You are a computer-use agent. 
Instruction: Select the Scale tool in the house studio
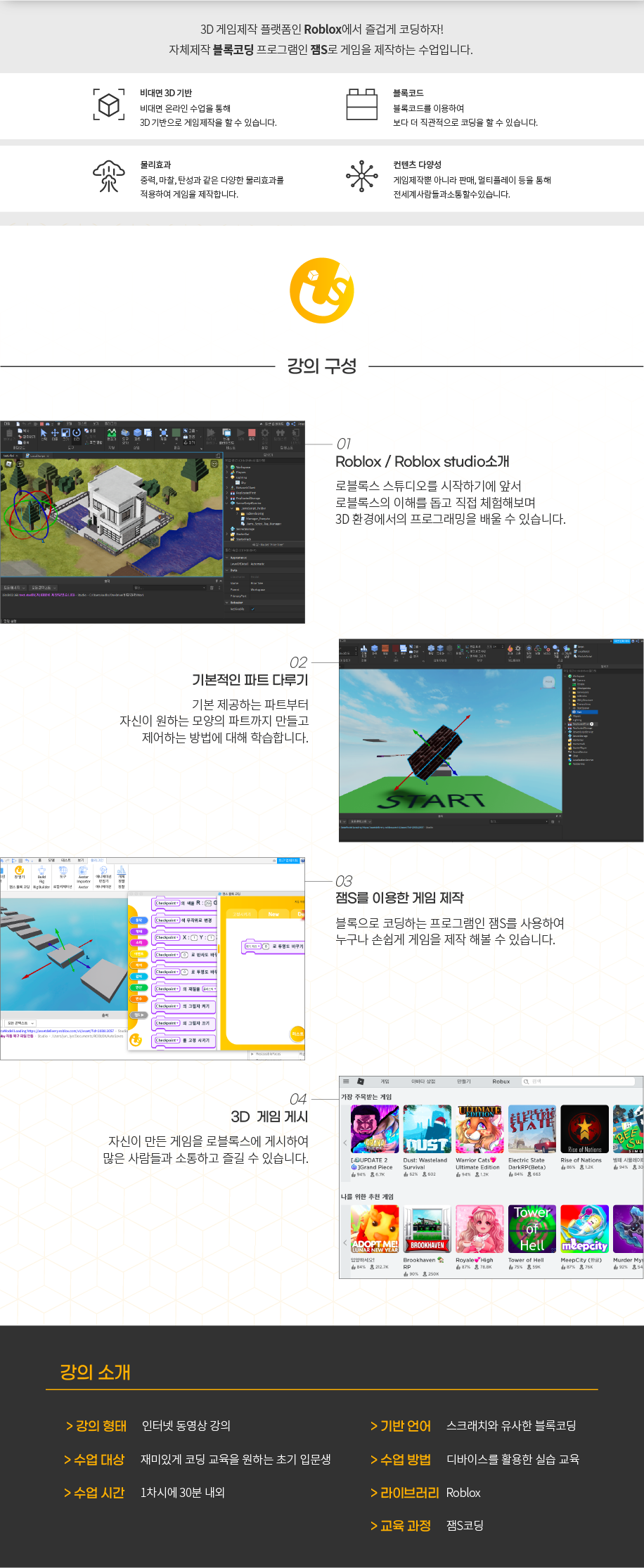point(65,434)
